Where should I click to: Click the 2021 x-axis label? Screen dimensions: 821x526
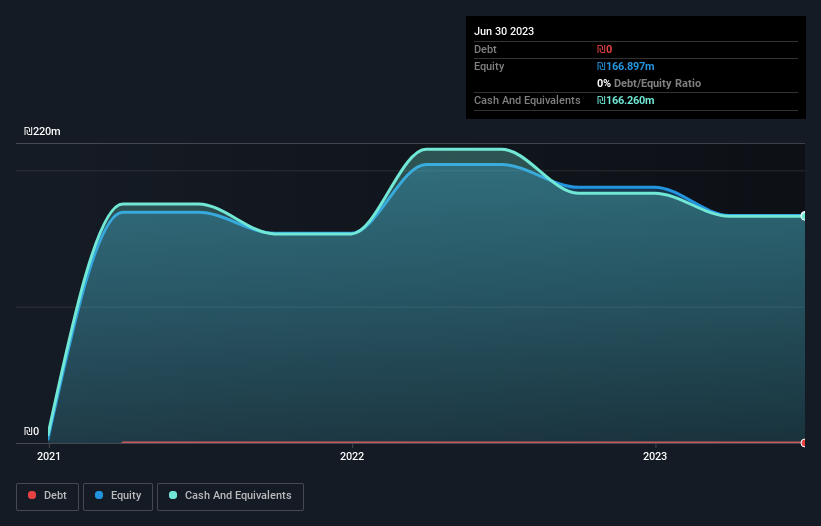pos(49,456)
